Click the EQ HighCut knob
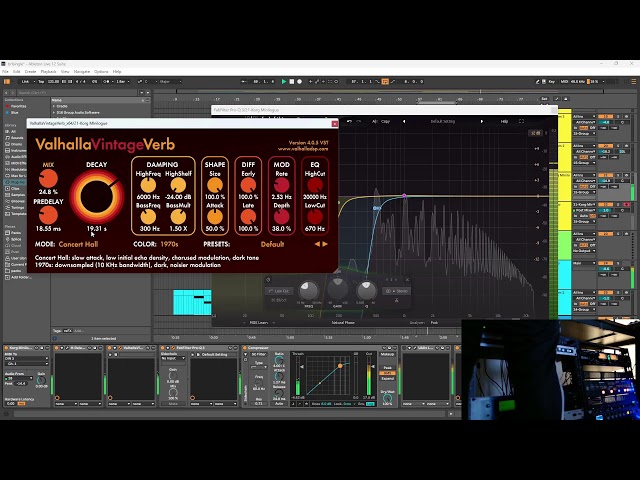The image size is (640, 480). (x=315, y=185)
